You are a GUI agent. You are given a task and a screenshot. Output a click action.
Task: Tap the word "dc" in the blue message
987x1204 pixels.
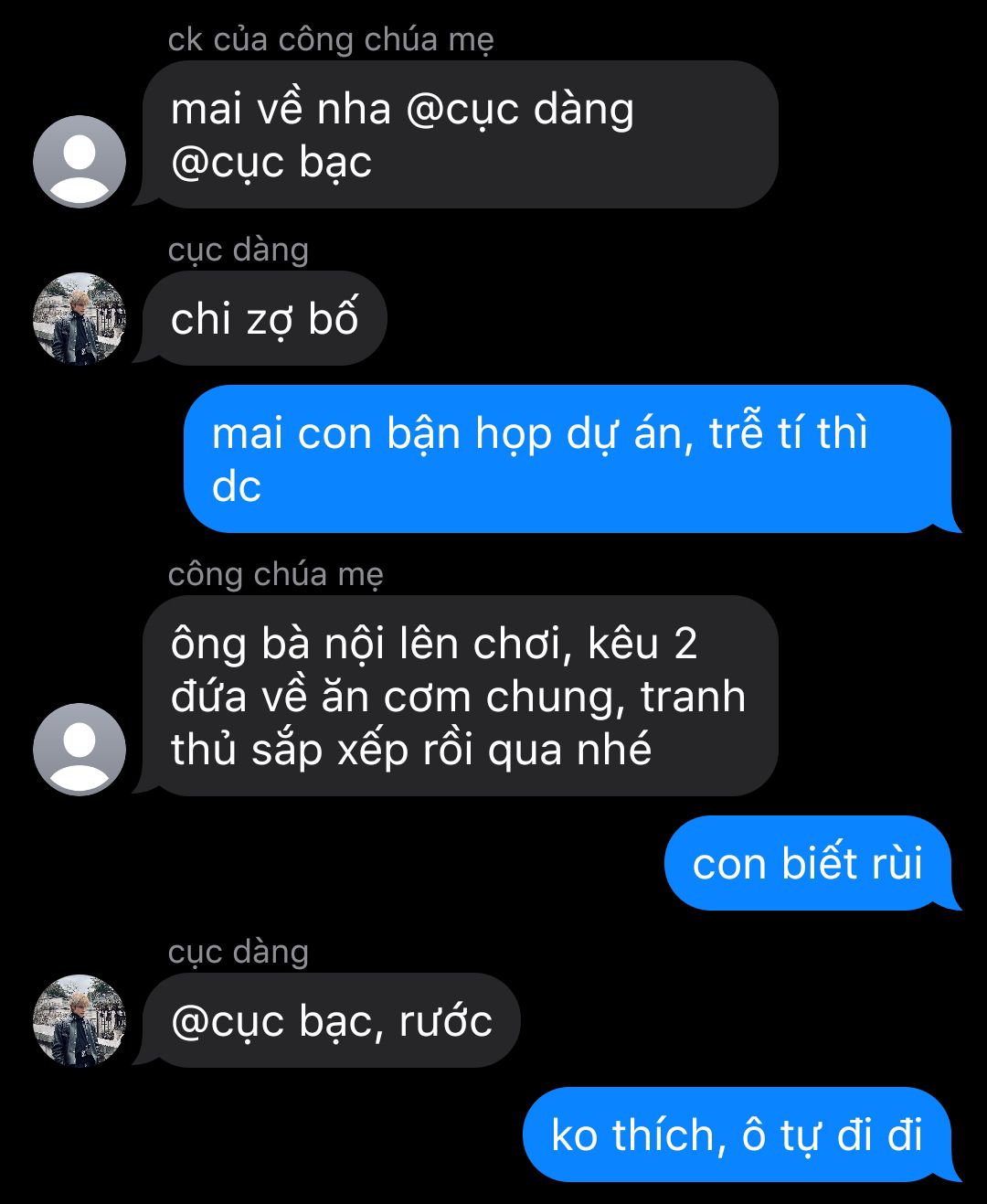tap(237, 486)
